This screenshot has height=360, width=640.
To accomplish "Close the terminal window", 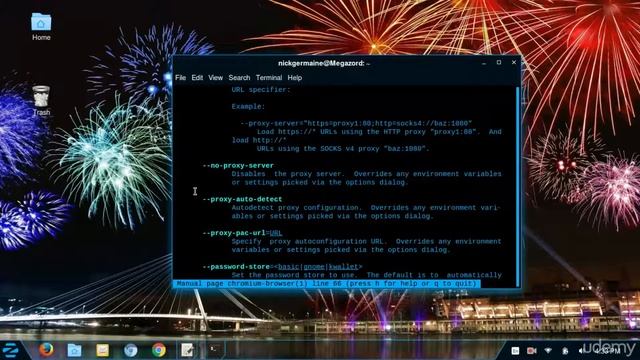I will [514, 62].
